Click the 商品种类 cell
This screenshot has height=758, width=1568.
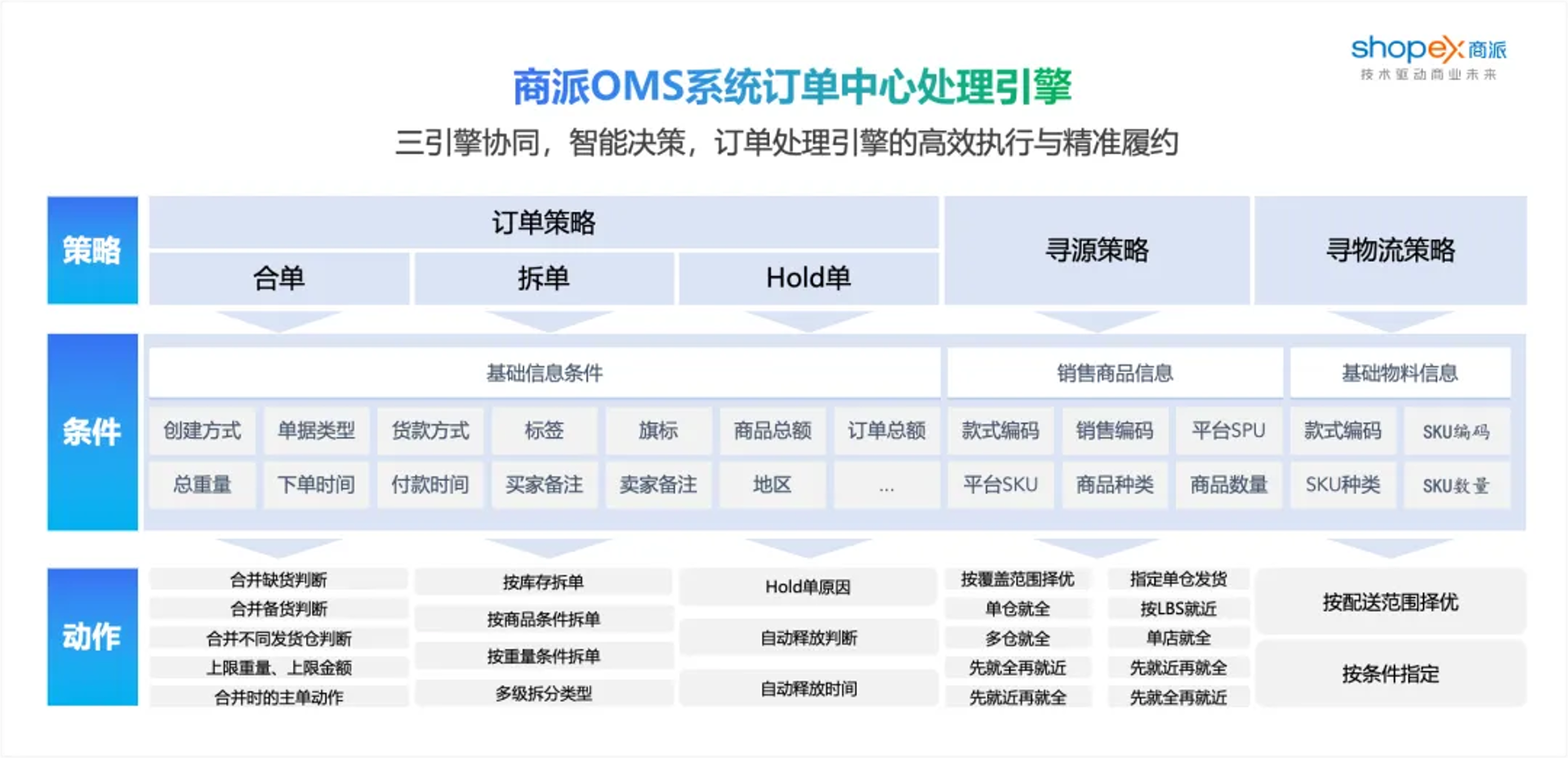pos(1115,485)
